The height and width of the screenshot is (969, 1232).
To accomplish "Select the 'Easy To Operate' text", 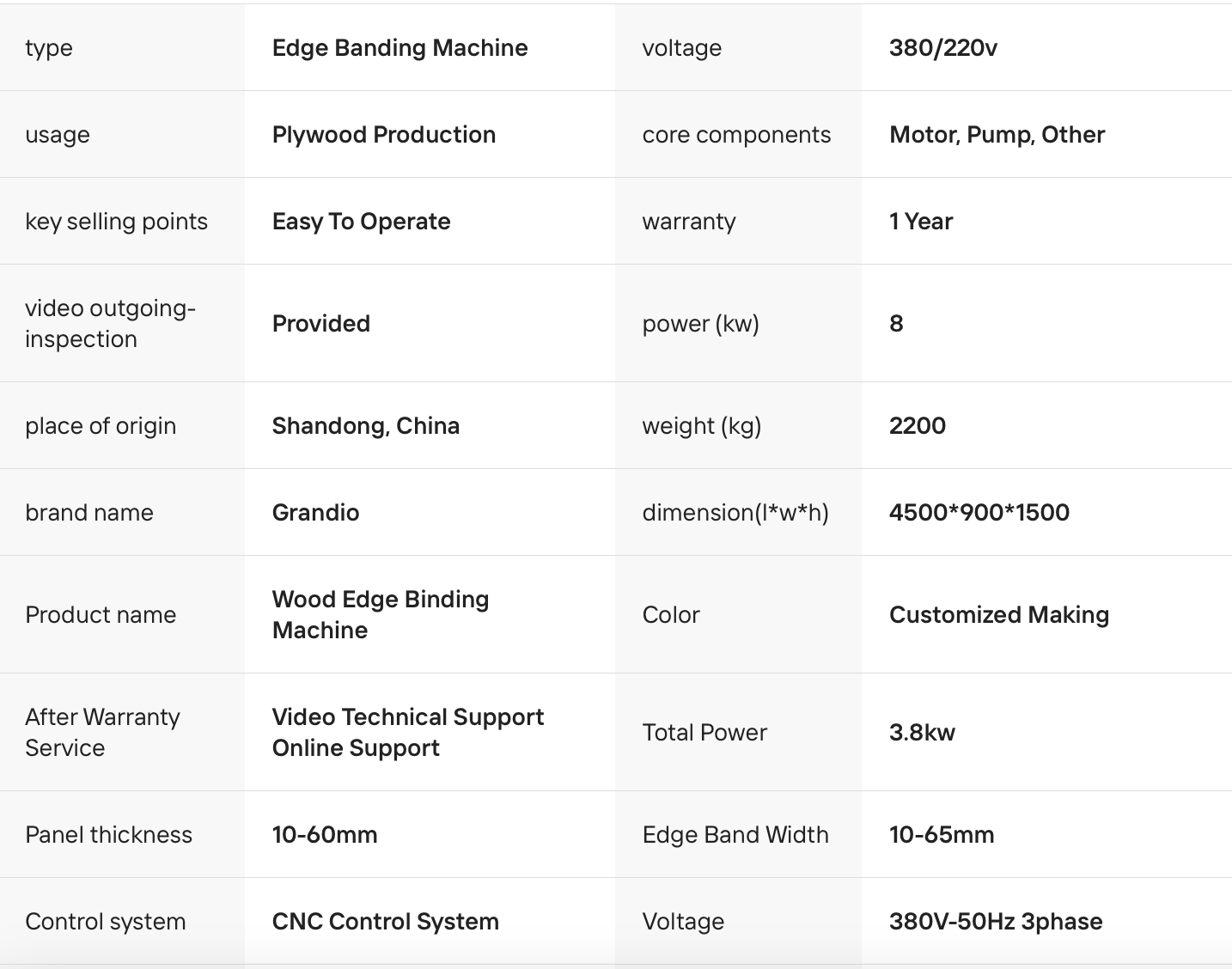I will coord(361,222).
